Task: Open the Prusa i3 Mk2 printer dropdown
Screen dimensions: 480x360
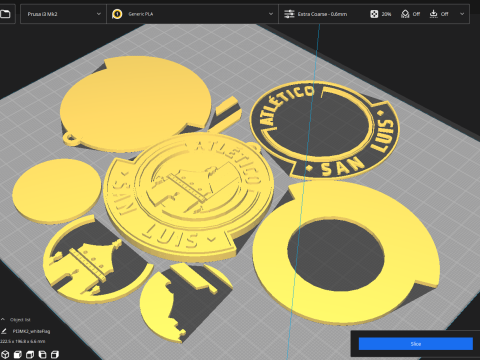Action: click(x=63, y=14)
